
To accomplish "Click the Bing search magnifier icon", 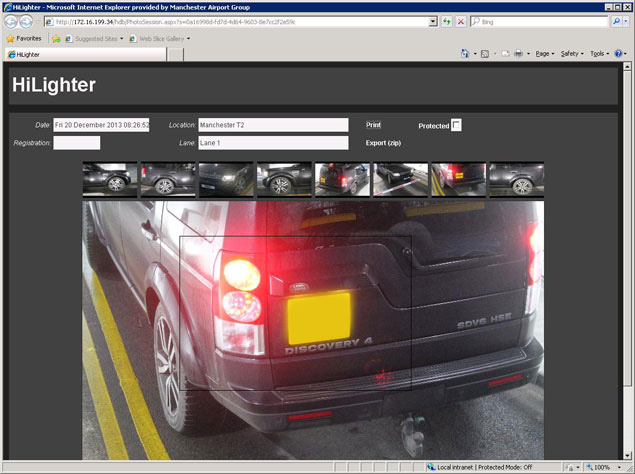I will click(x=617, y=21).
